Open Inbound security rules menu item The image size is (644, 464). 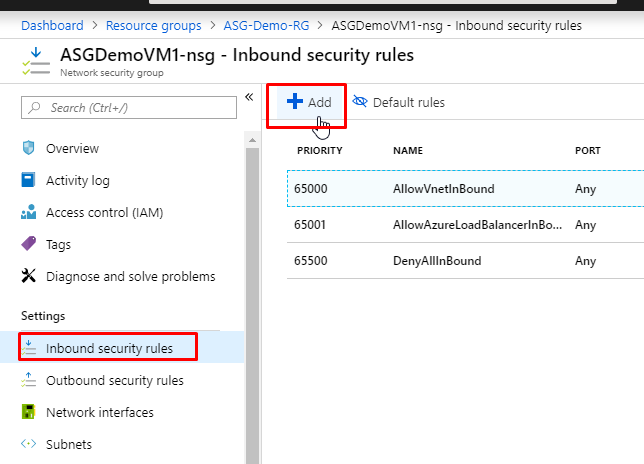109,349
